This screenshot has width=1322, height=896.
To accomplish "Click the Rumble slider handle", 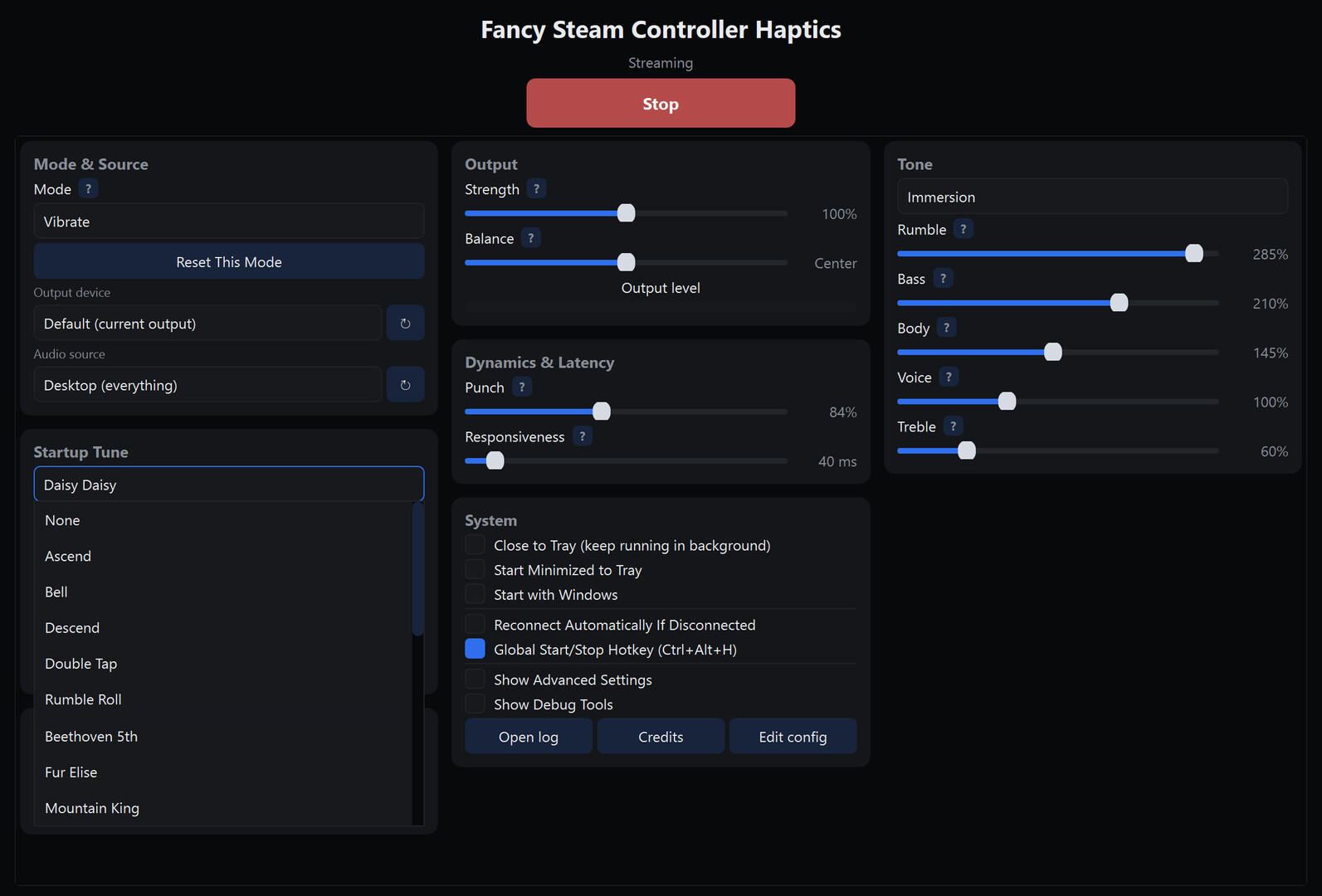I will (x=1194, y=253).
